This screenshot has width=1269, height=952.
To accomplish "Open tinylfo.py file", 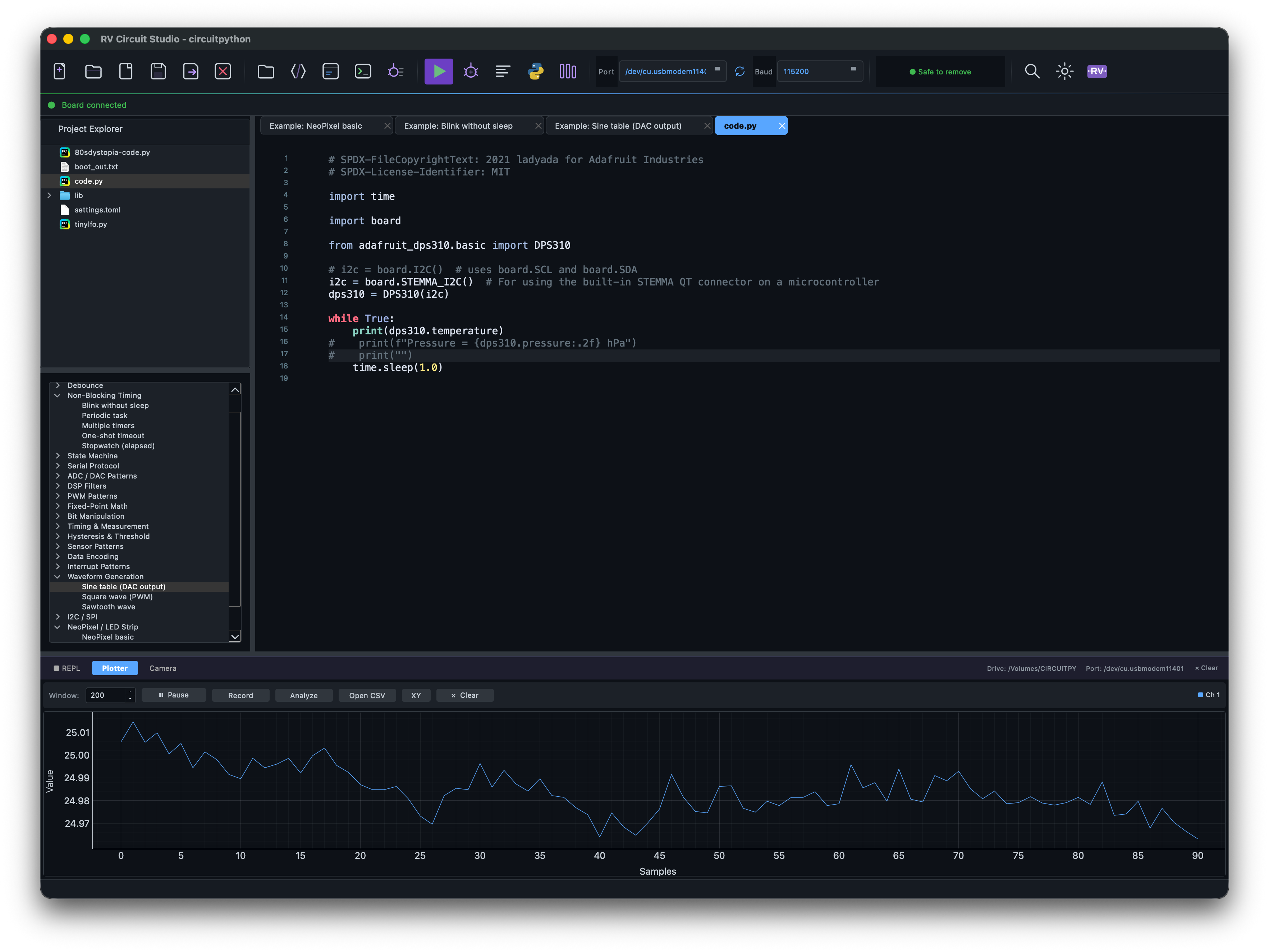I will (x=146, y=224).
